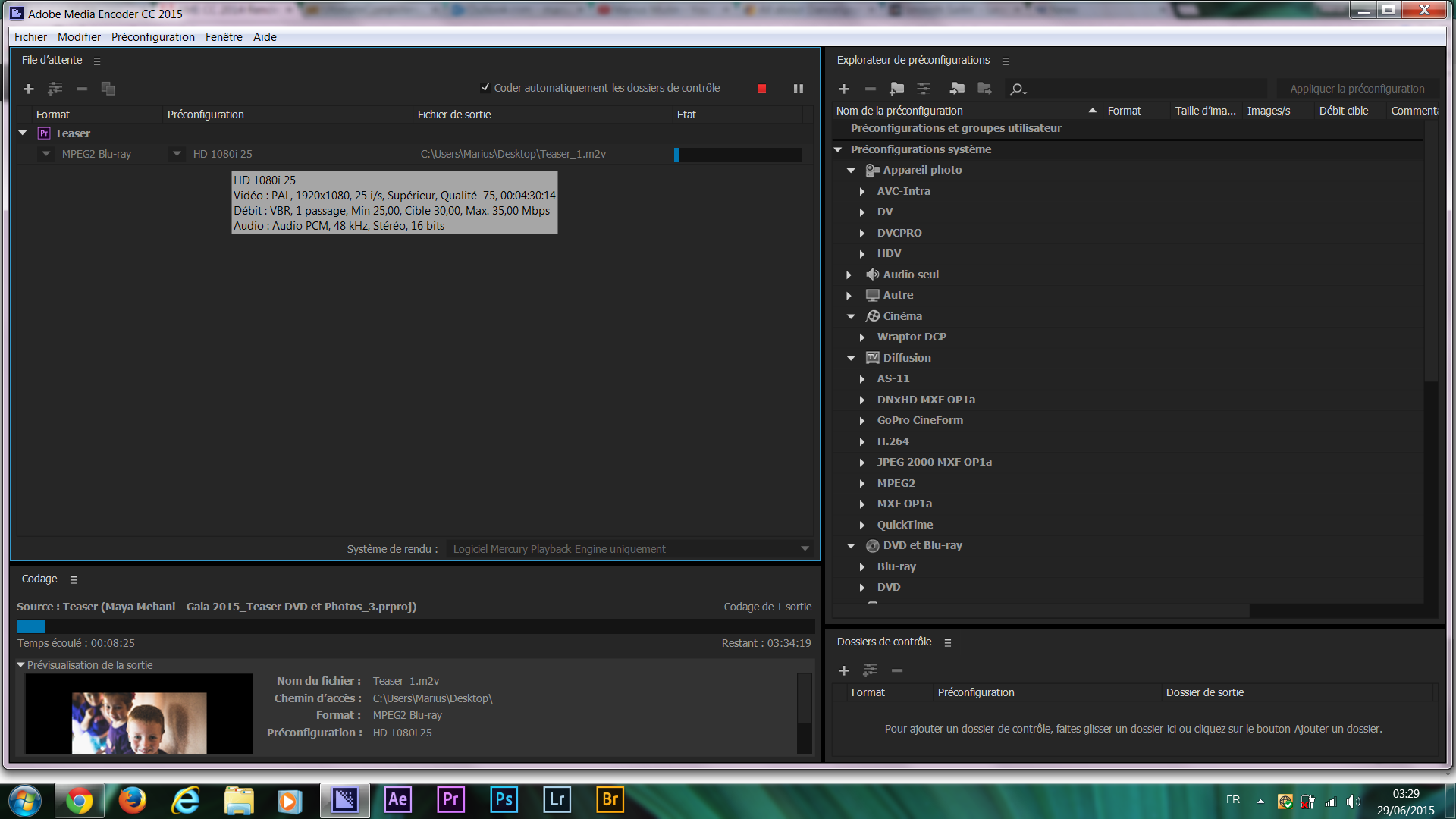Open the Fenêtre menu
Screen dimensions: 1456x819
click(x=222, y=36)
